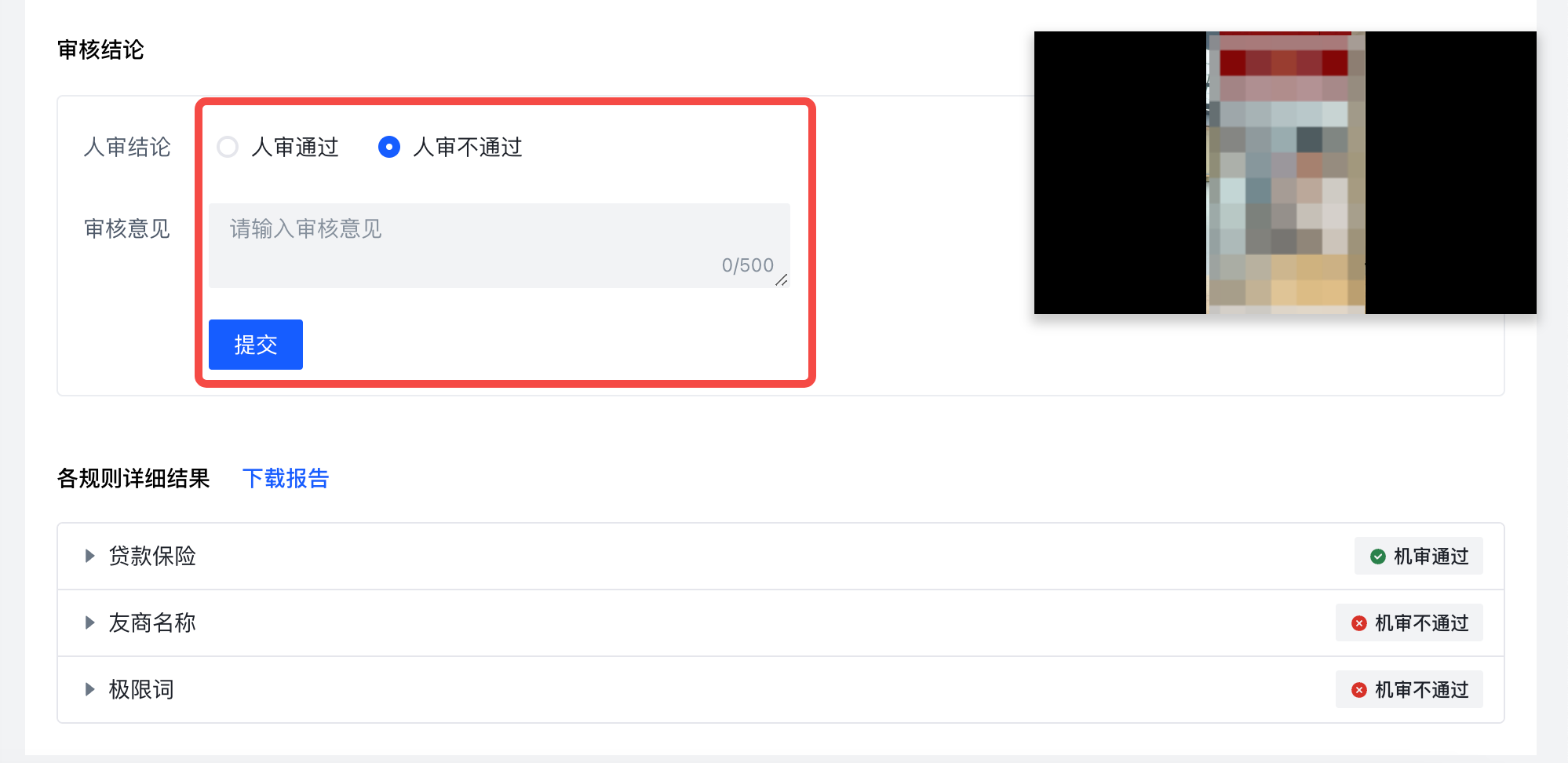This screenshot has width=1568, height=763.
Task: Click the pixelated video preview thumbnail
Action: 1285,173
